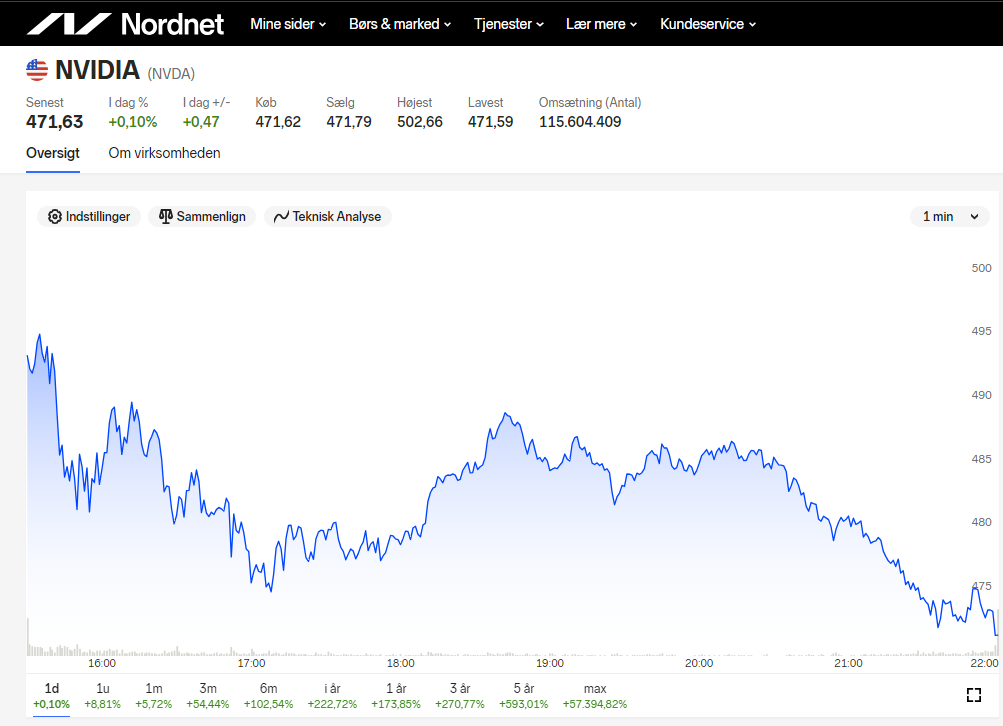Viewport: 1003px width, 726px height.
Task: Open the Lær mere menu
Action: coord(601,24)
